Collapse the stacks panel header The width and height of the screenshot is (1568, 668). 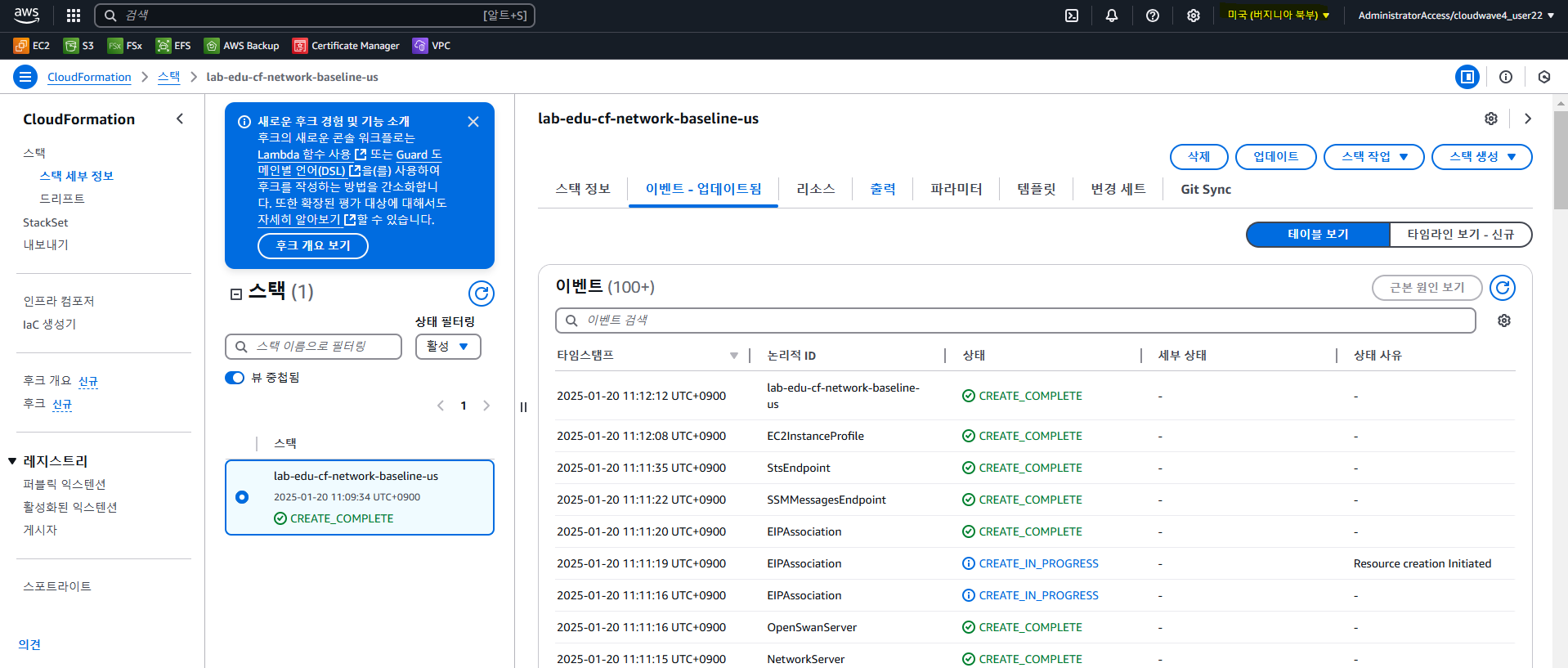236,294
